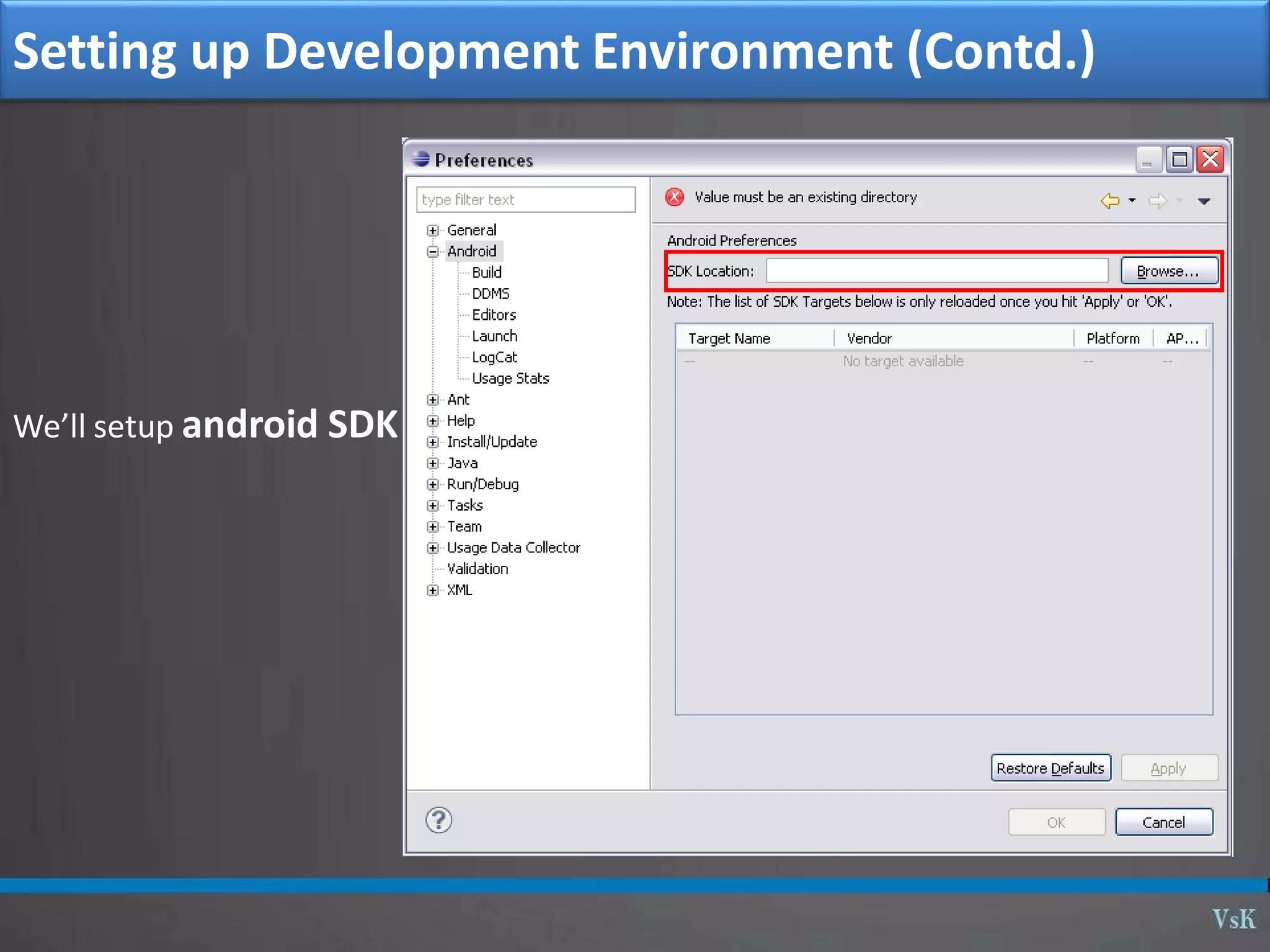The height and width of the screenshot is (952, 1270).
Task: Sort by Platform column header
Action: (1114, 338)
